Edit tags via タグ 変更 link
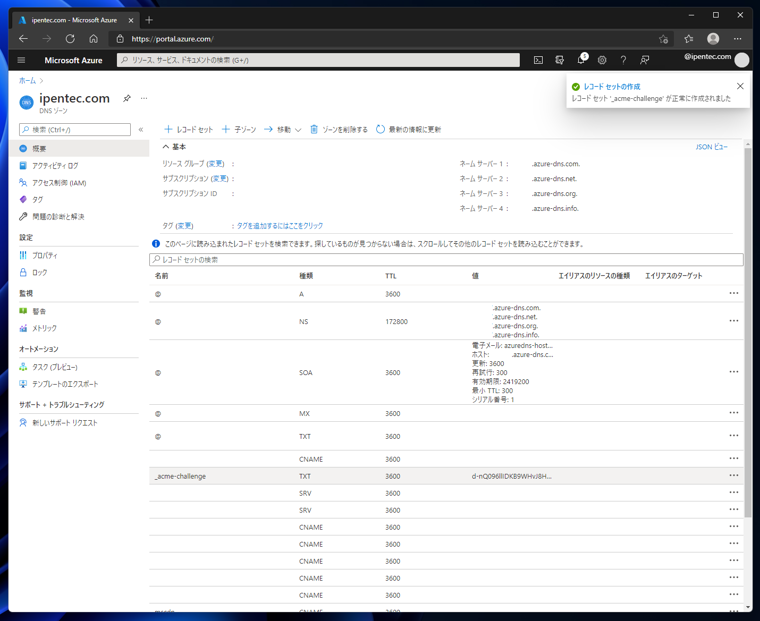Viewport: 760px width, 621px height. (x=184, y=225)
